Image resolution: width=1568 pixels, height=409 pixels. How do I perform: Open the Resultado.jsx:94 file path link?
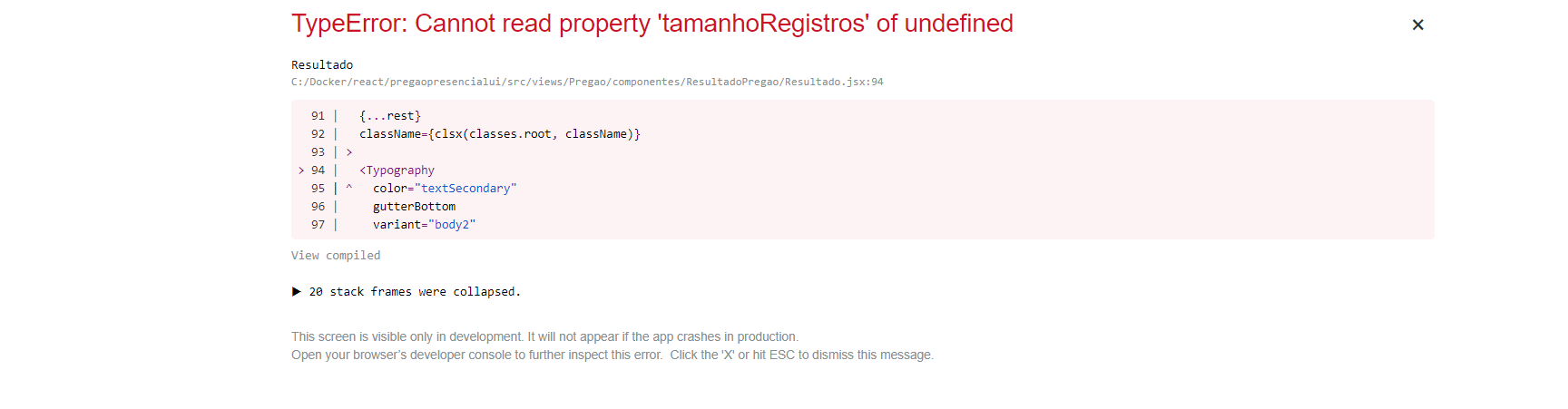[587, 82]
